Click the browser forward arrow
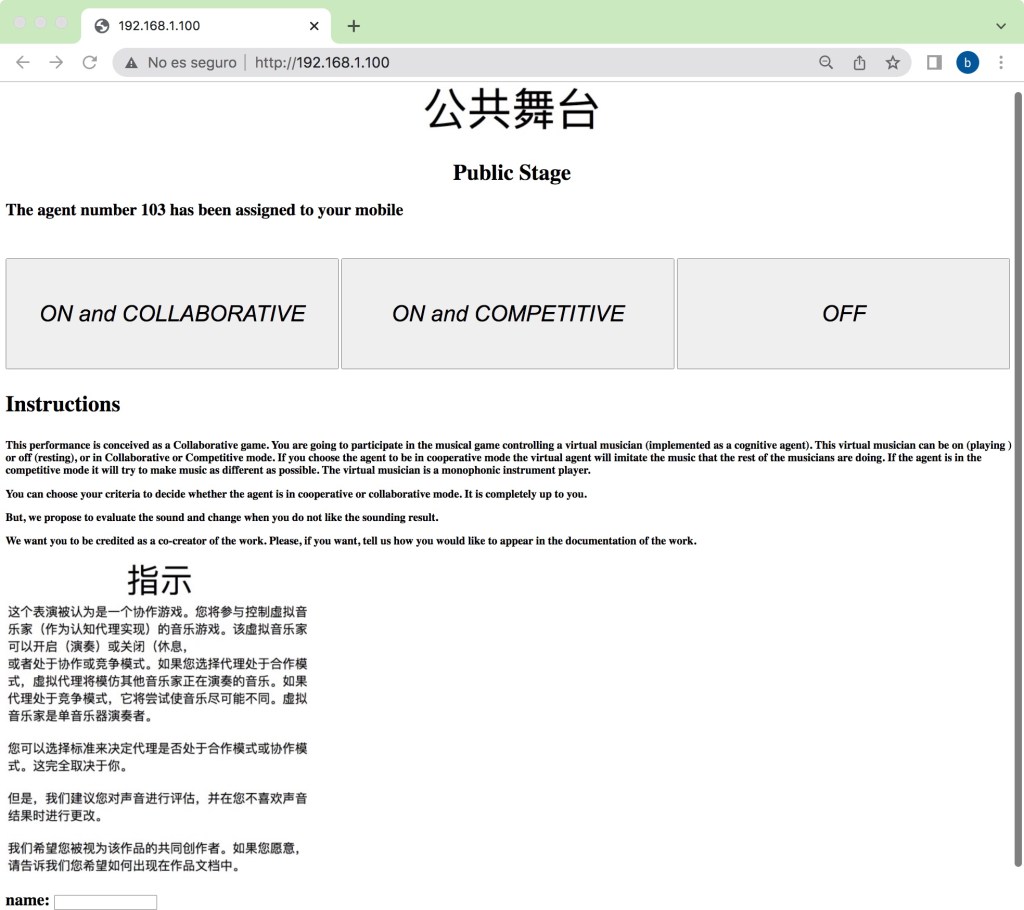The height and width of the screenshot is (910, 1024). point(56,62)
